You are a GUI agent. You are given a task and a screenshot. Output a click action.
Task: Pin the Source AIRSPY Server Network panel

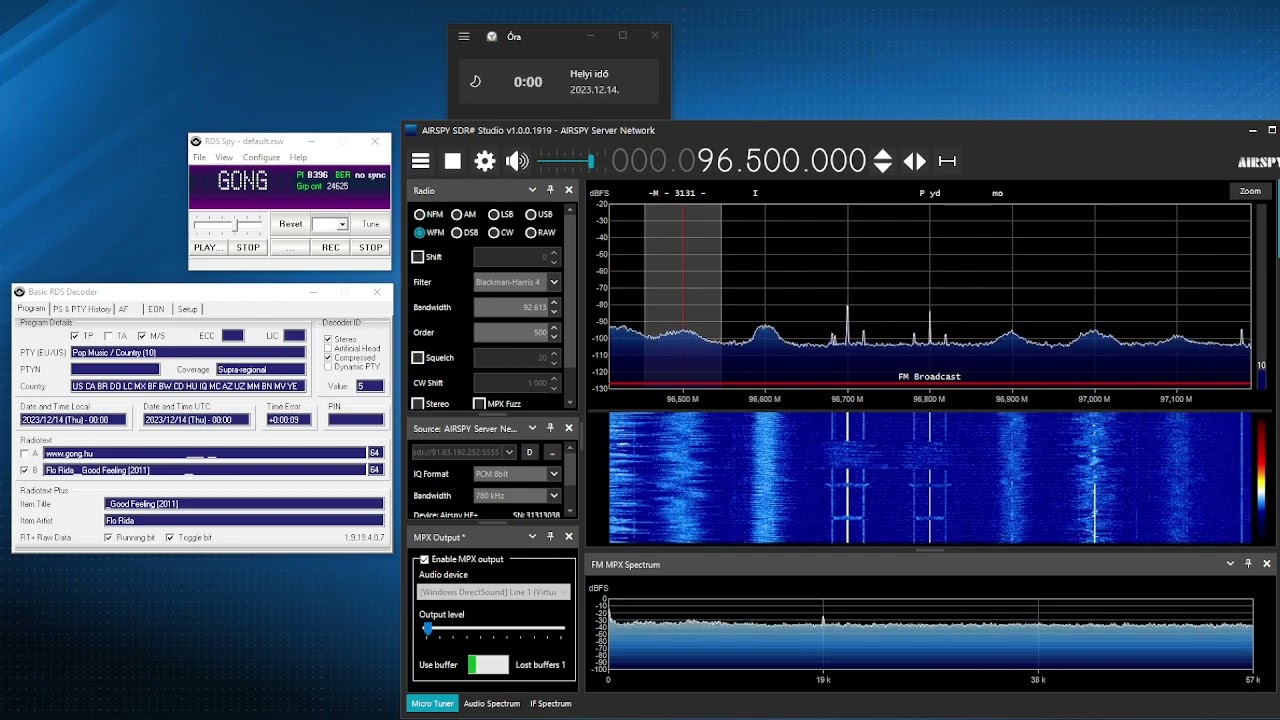tap(550, 428)
